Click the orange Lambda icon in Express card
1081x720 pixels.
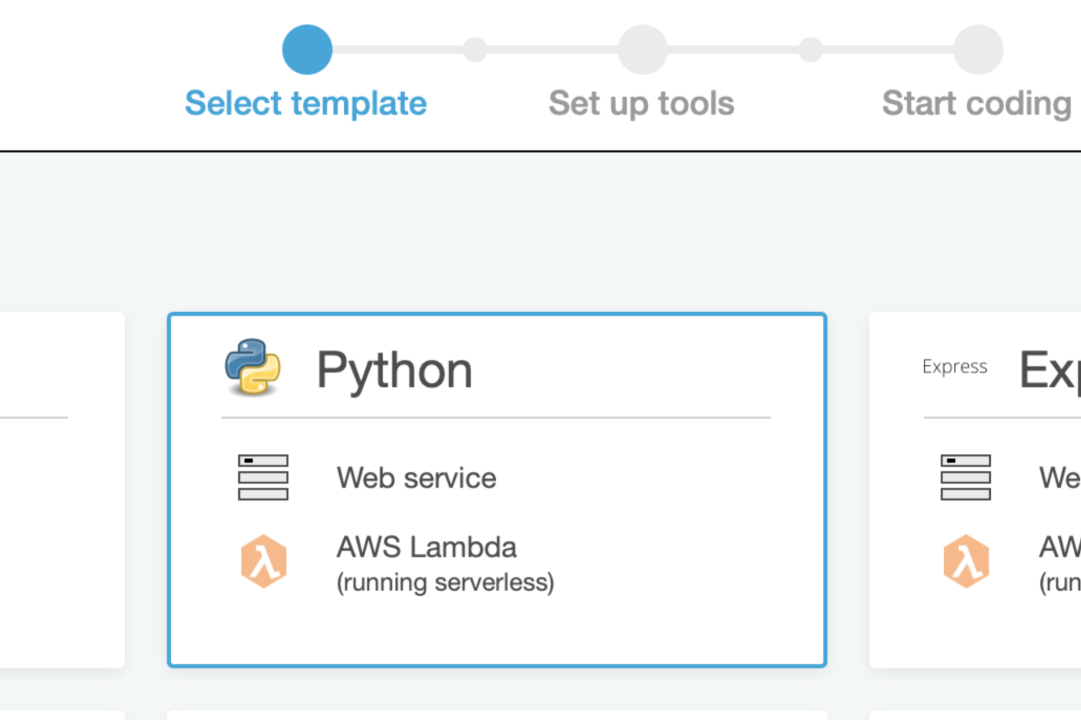[x=966, y=561]
